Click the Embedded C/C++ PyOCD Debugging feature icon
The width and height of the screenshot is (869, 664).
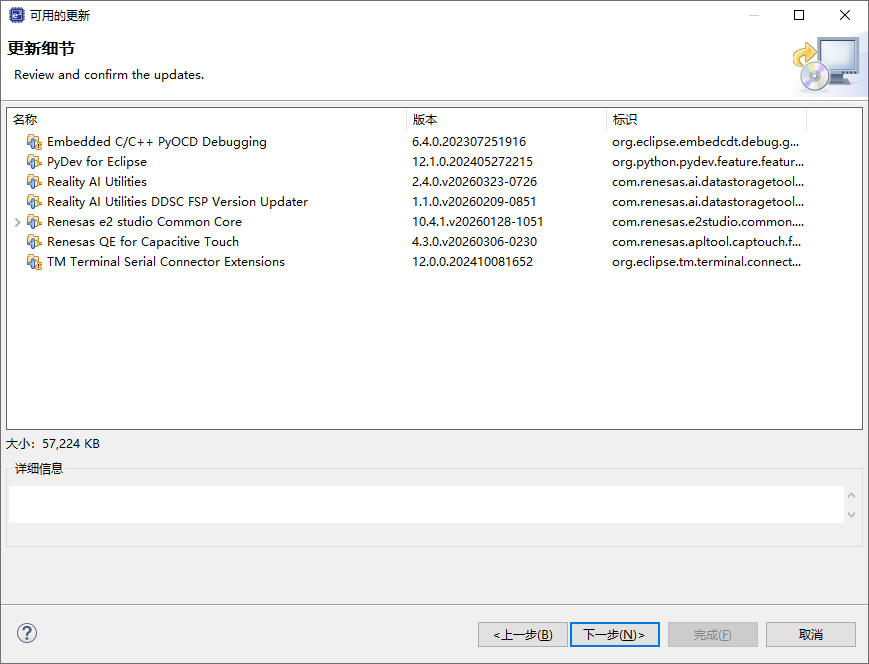click(x=34, y=142)
